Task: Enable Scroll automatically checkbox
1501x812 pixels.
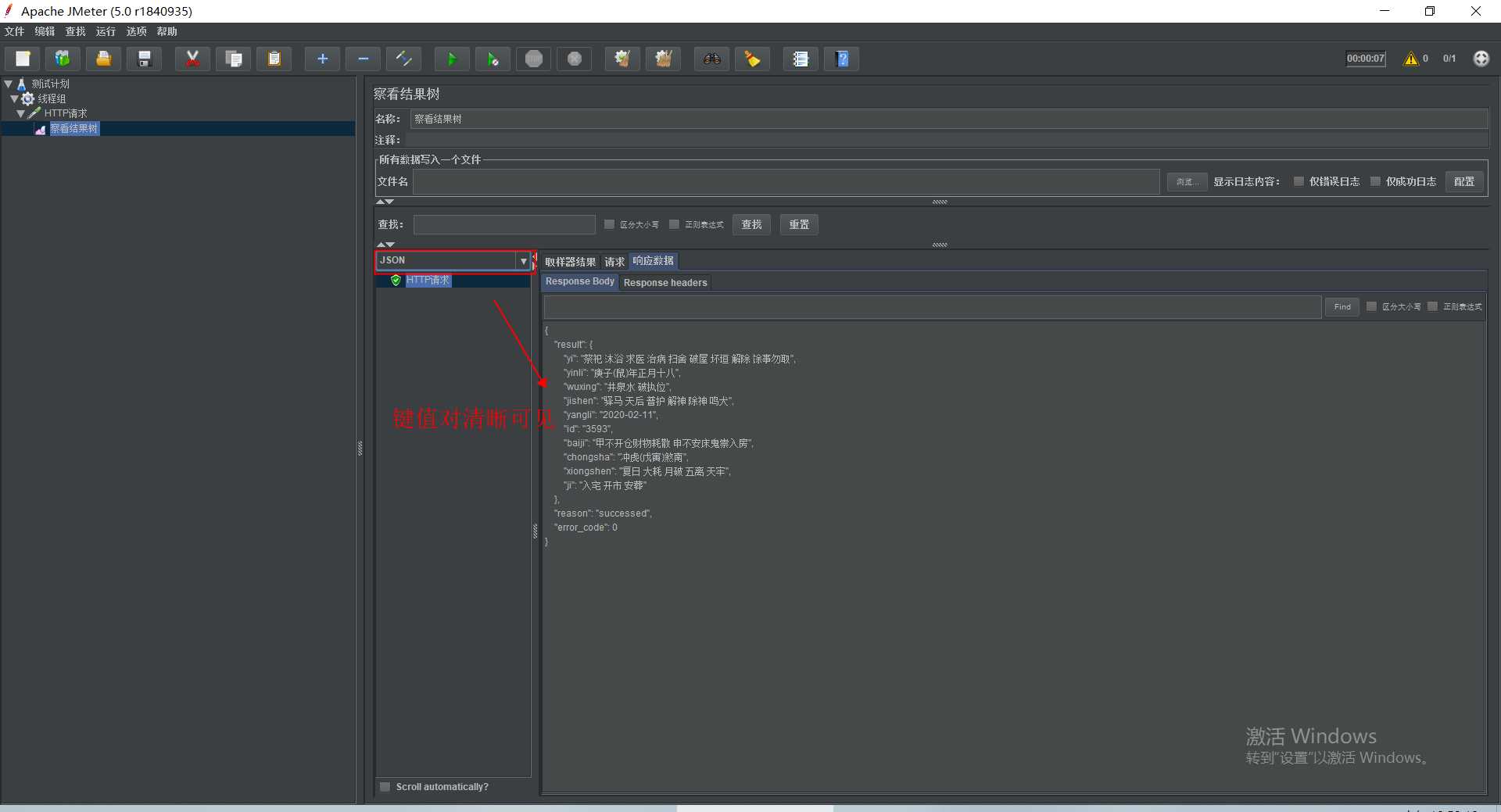Action: (x=385, y=787)
